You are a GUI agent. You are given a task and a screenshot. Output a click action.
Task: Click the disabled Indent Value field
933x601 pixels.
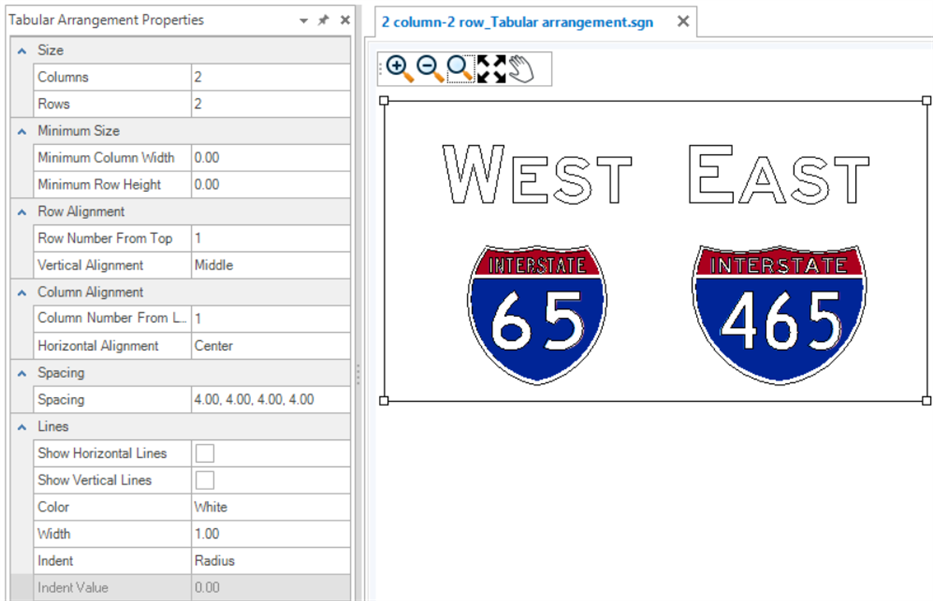point(271,587)
